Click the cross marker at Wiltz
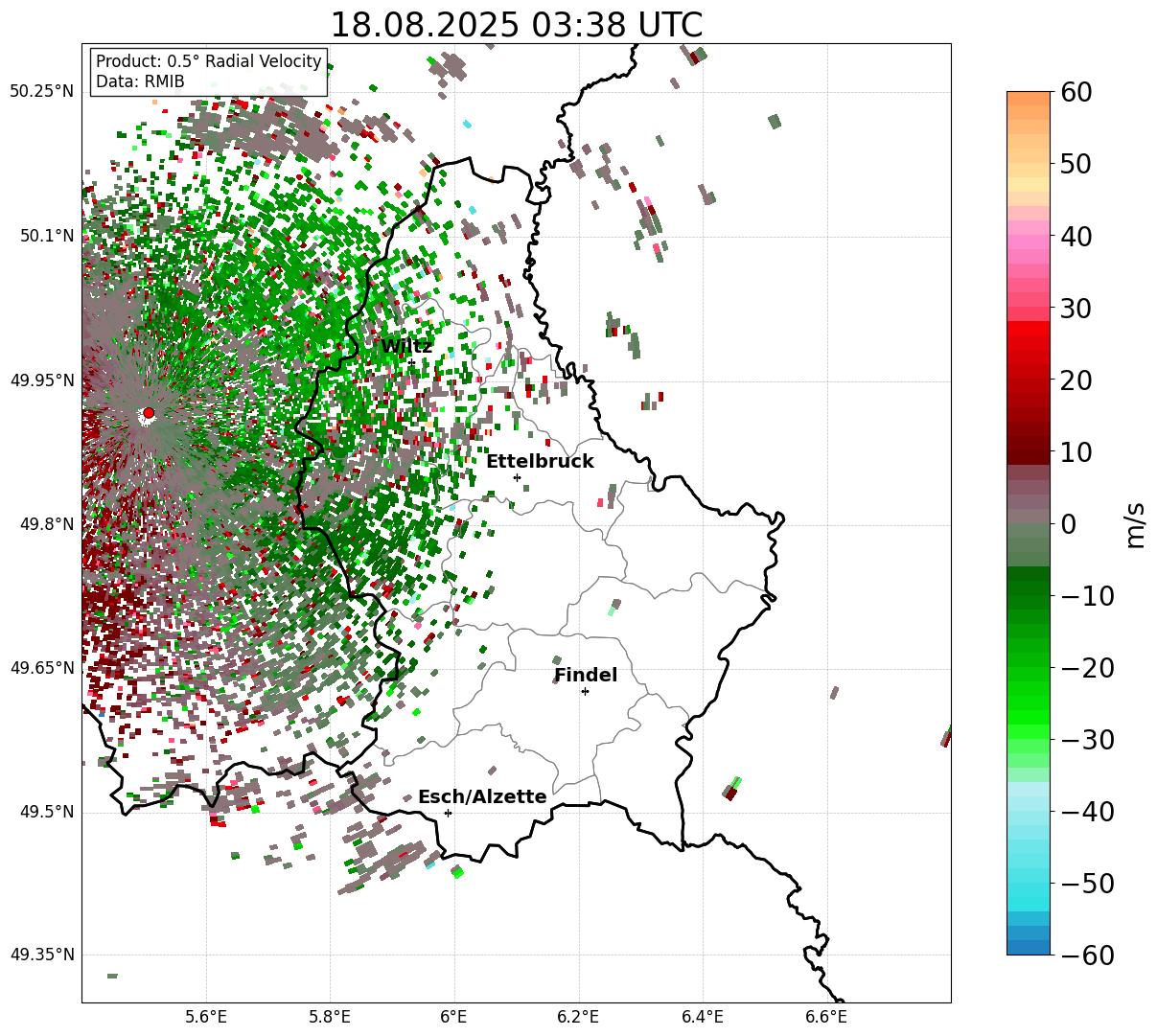The width and height of the screenshot is (1157, 1036). (412, 362)
